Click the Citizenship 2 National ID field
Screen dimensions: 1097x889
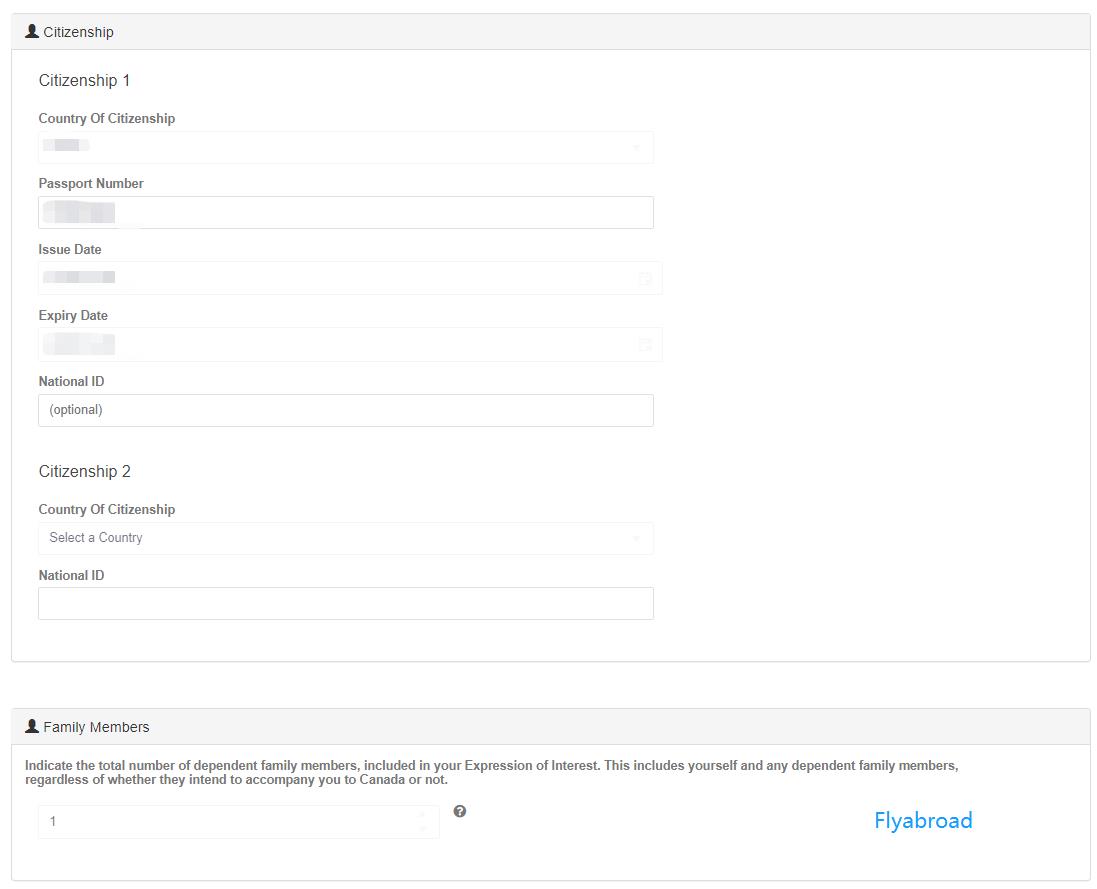click(x=345, y=603)
